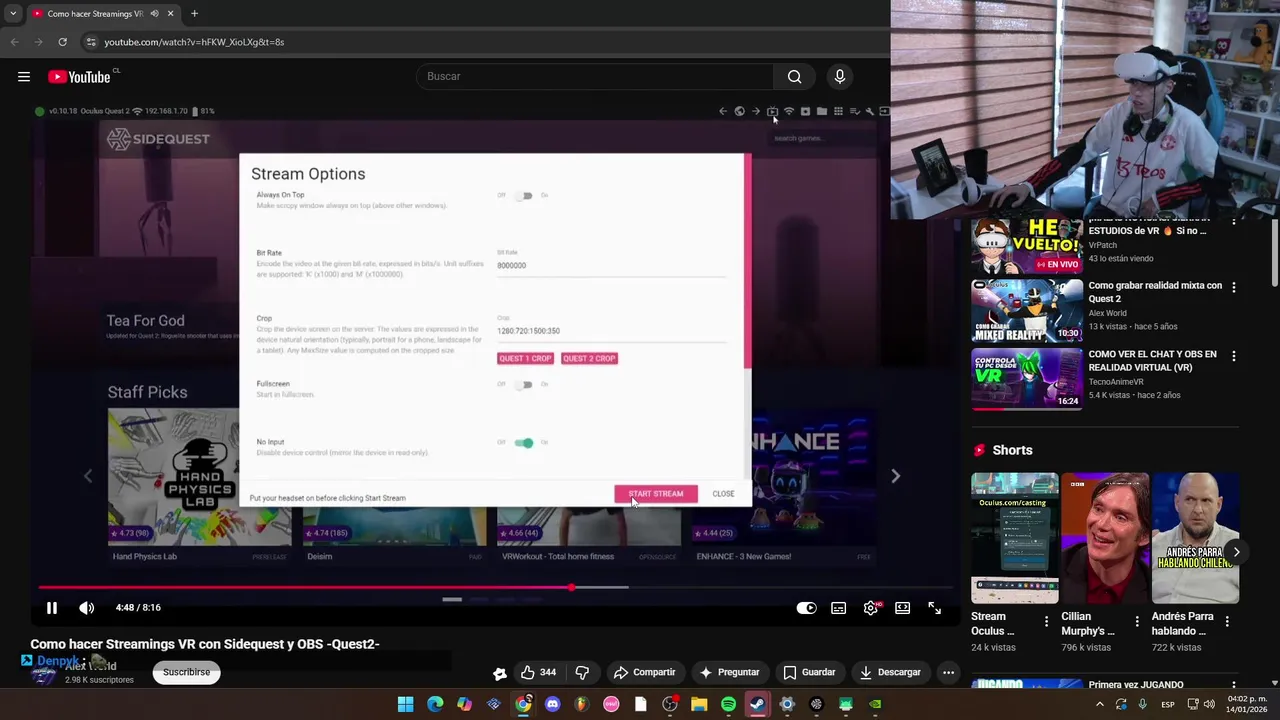The width and height of the screenshot is (1280, 720).
Task: Click the Shorts shelf next arrow
Action: tap(1236, 552)
